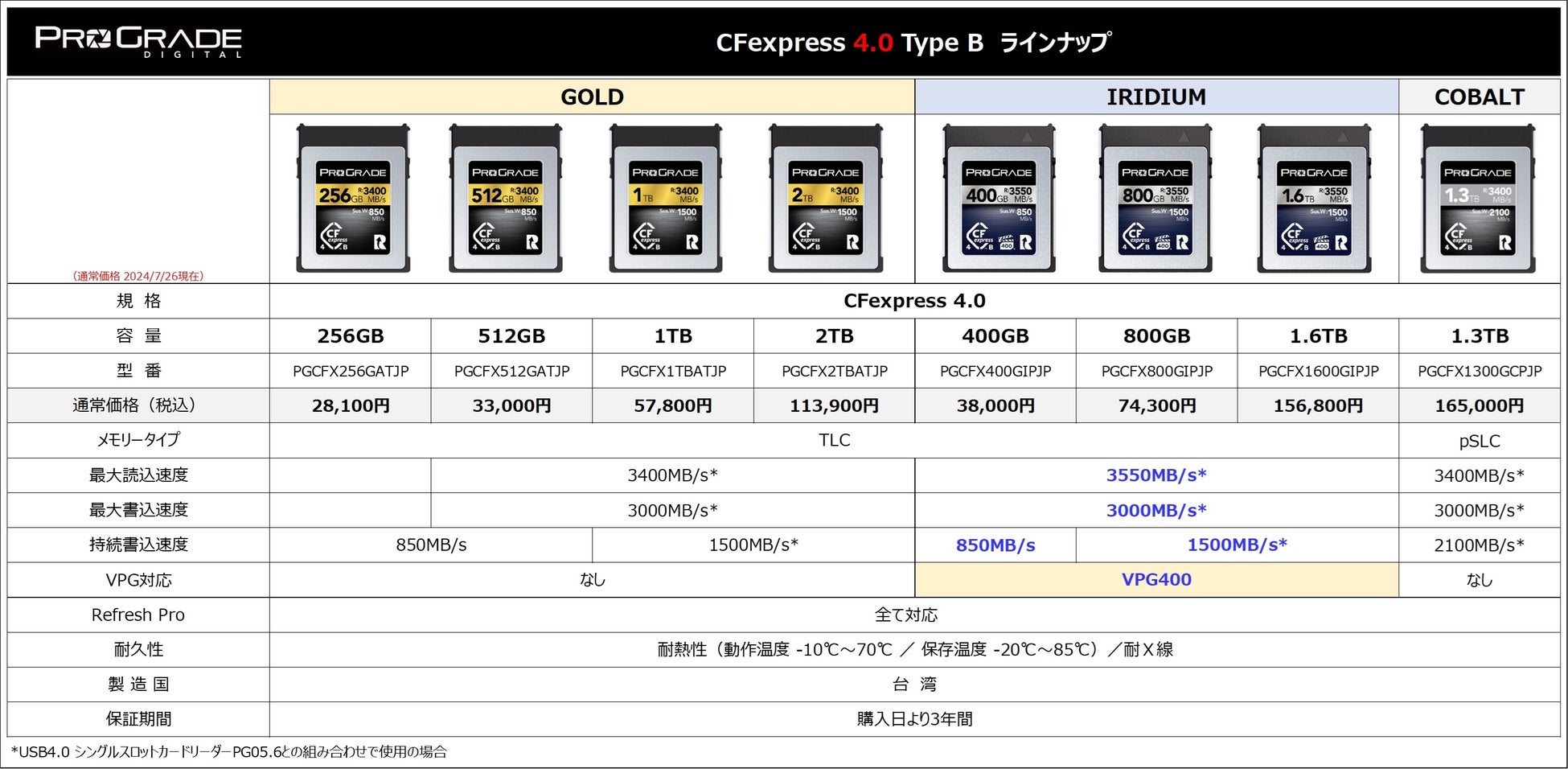Choose the 400GB capacity cell

(x=995, y=335)
